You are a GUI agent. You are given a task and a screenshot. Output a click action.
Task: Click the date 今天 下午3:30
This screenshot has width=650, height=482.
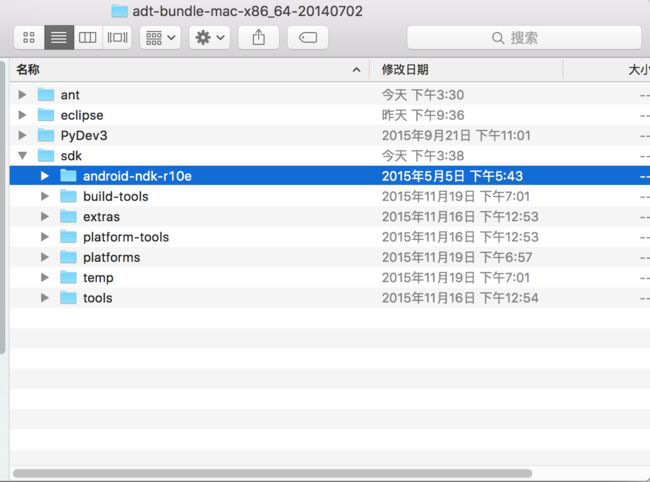422,94
